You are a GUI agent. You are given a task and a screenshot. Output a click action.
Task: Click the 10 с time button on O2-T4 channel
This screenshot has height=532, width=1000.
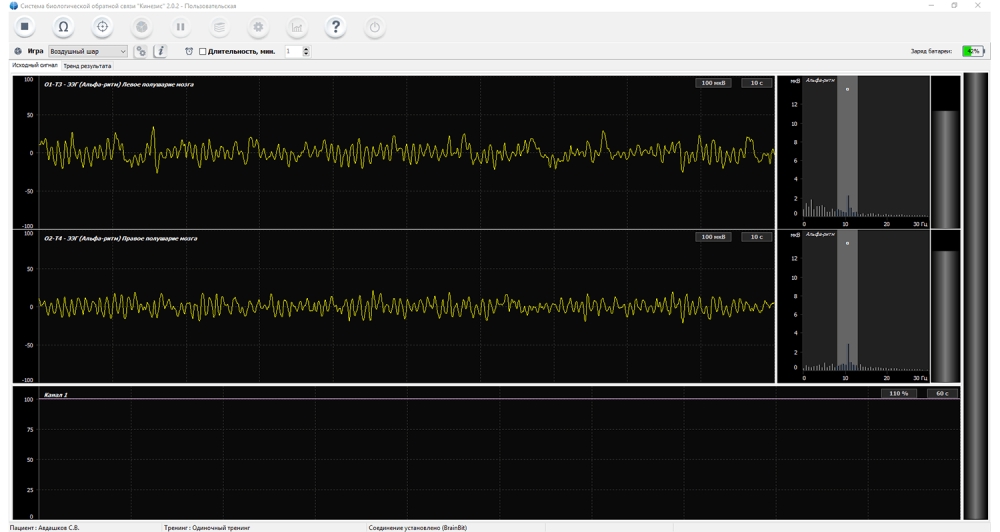756,237
